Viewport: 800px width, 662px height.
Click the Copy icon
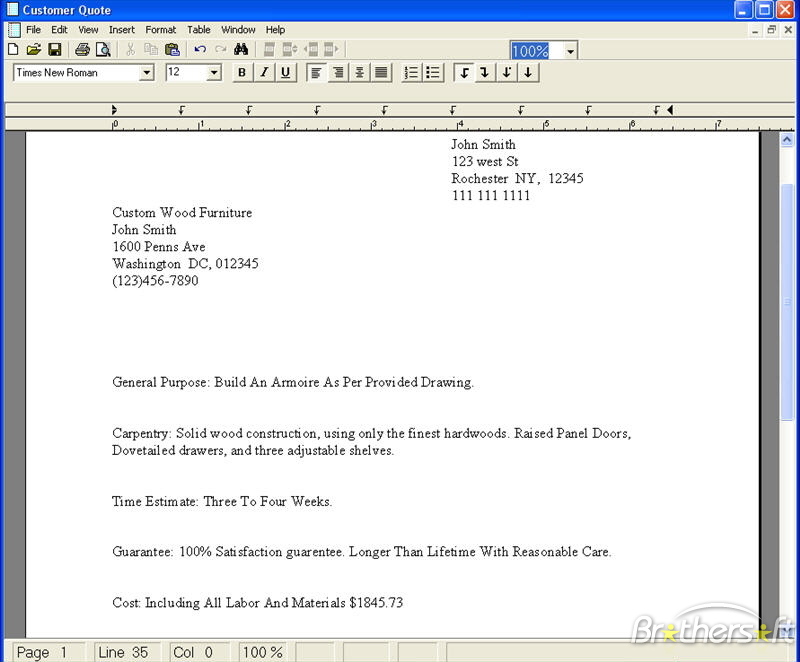151,49
